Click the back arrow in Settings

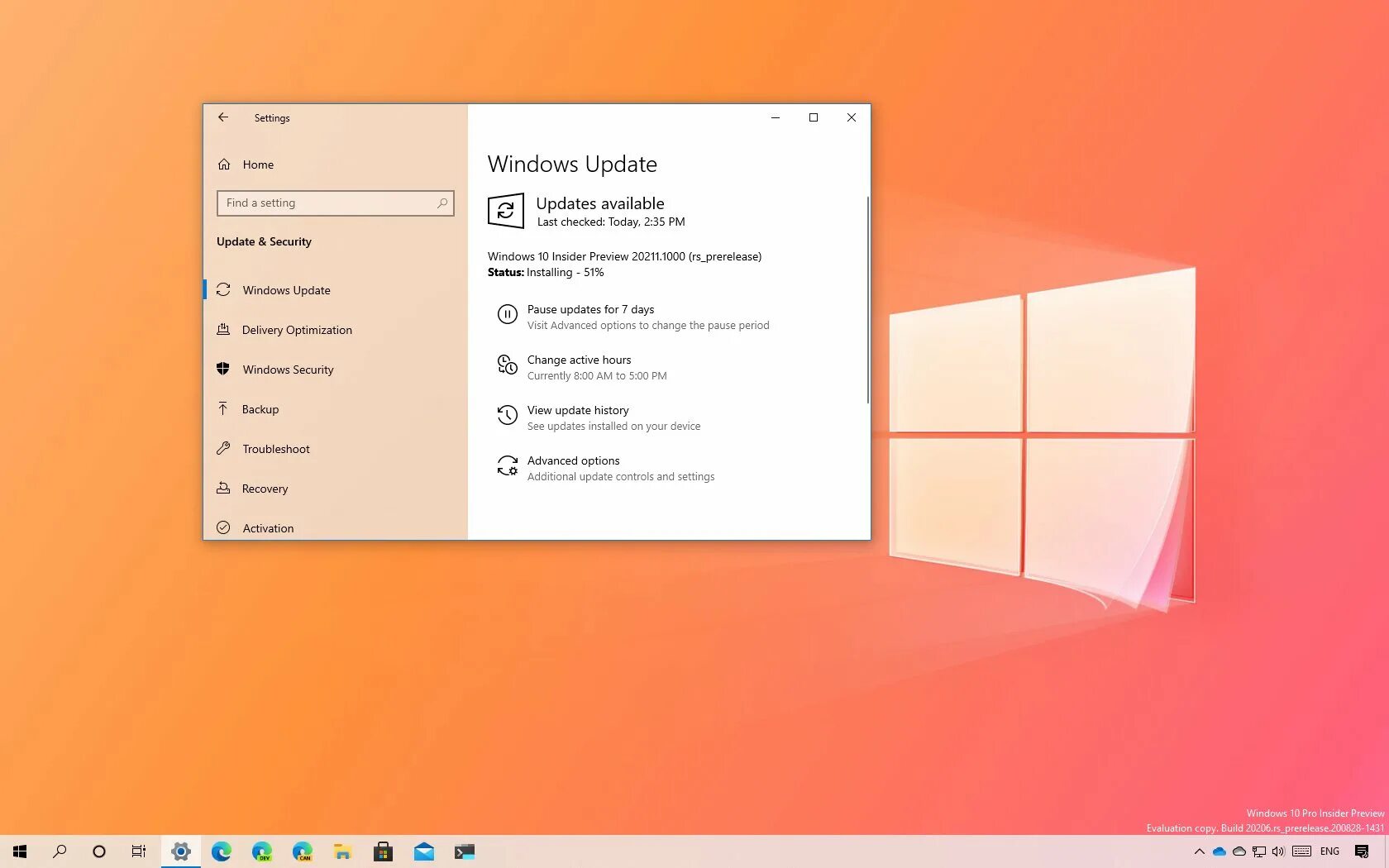[x=223, y=117]
